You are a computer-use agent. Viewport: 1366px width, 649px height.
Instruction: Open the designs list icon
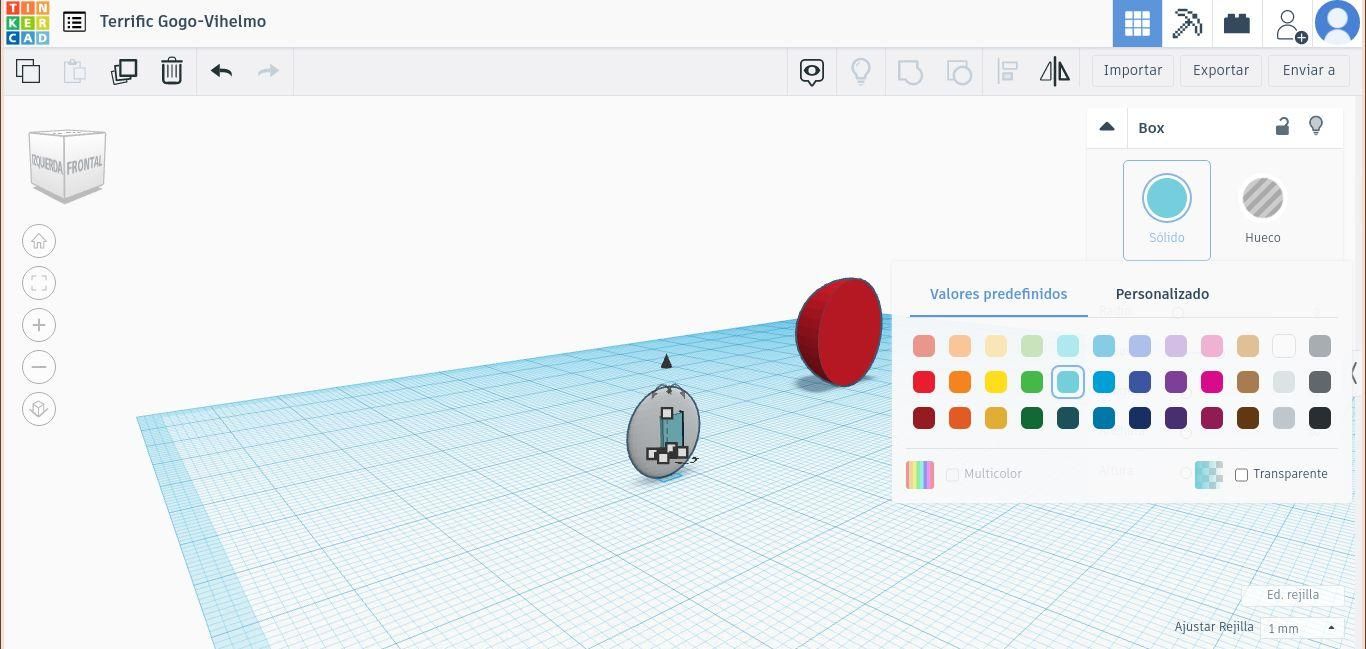point(74,22)
